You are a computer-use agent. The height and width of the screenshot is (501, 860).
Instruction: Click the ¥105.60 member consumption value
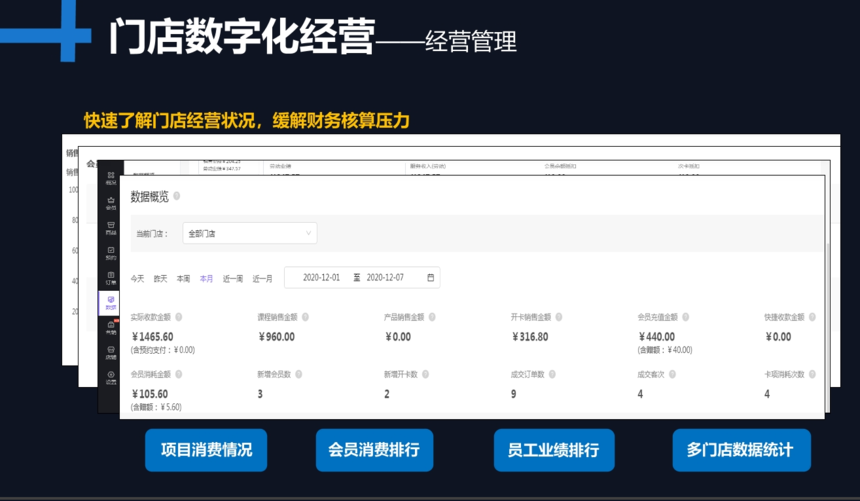pyautogui.click(x=150, y=394)
